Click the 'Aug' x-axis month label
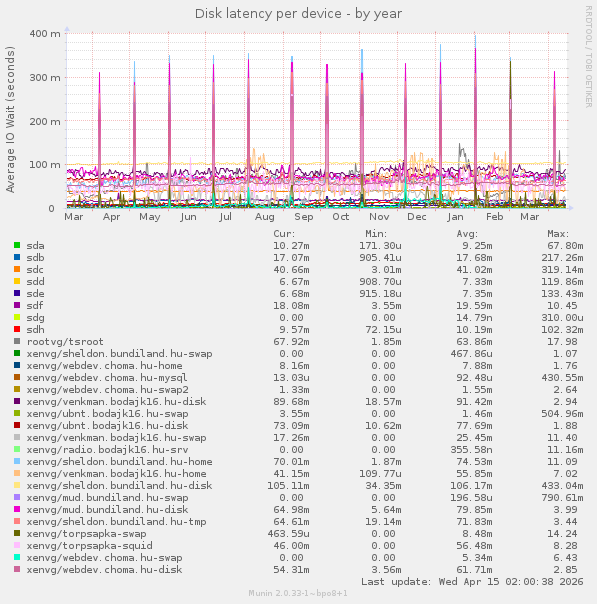Screen dimensions: 597x604 pyautogui.click(x=265, y=217)
